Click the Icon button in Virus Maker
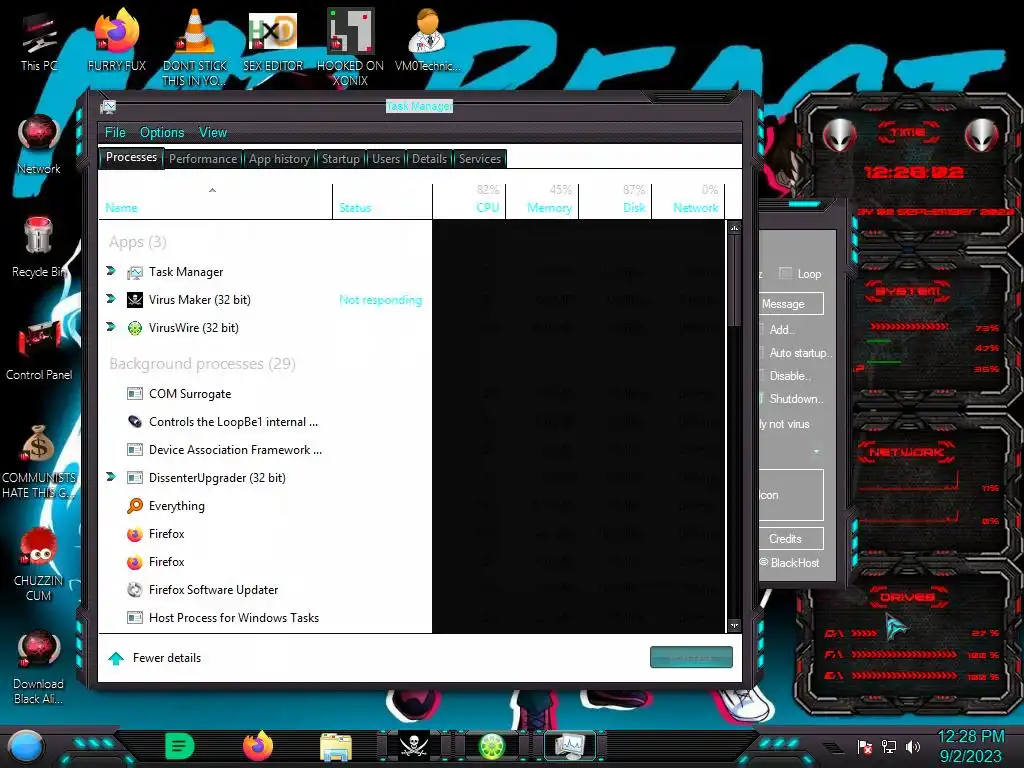The image size is (1024, 768). pyautogui.click(x=791, y=495)
